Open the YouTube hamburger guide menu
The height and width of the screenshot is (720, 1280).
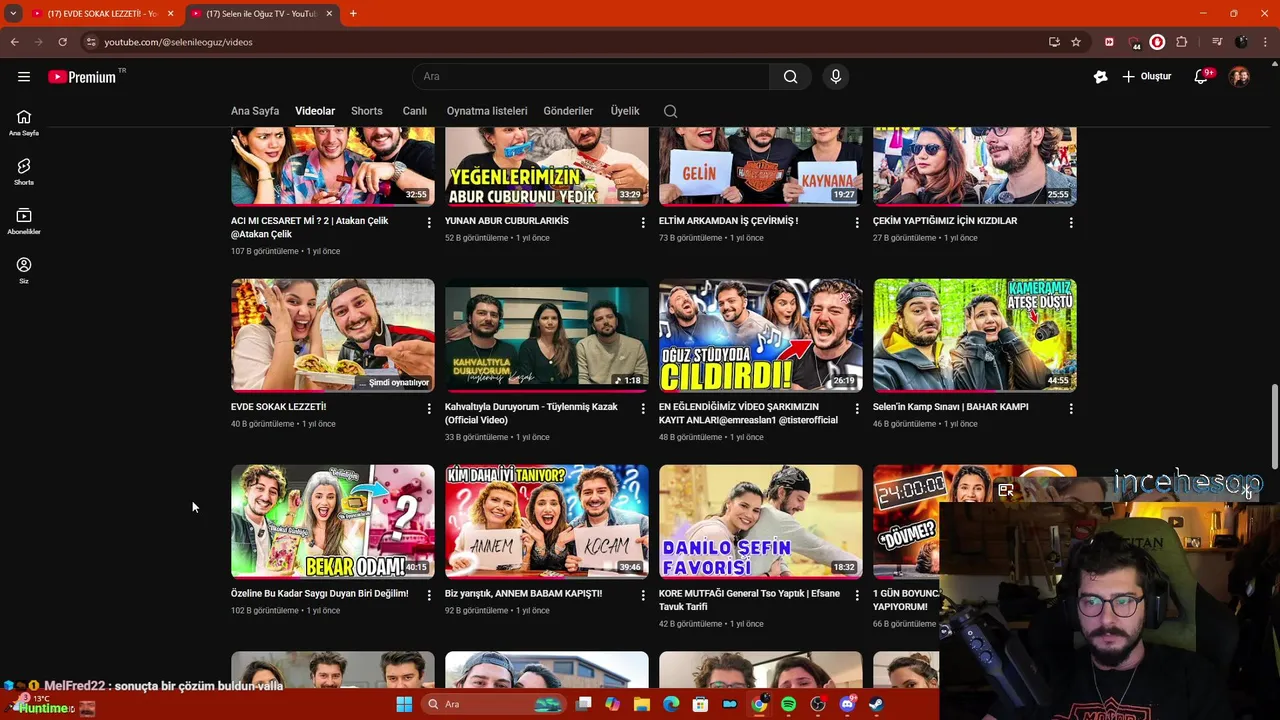coord(24,77)
